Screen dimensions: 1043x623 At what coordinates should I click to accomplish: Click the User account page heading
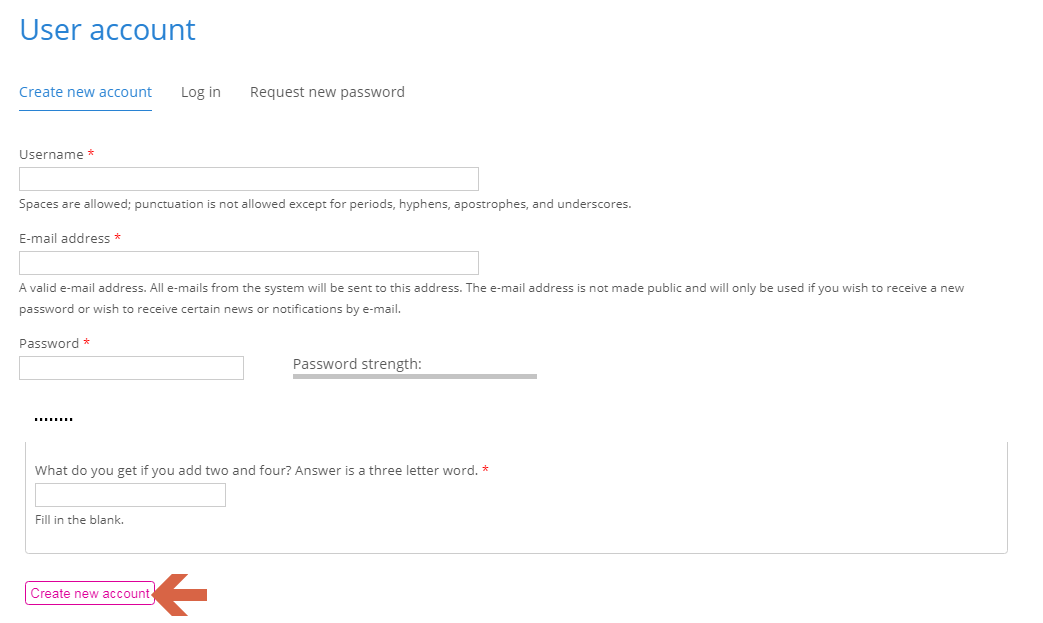pos(108,30)
